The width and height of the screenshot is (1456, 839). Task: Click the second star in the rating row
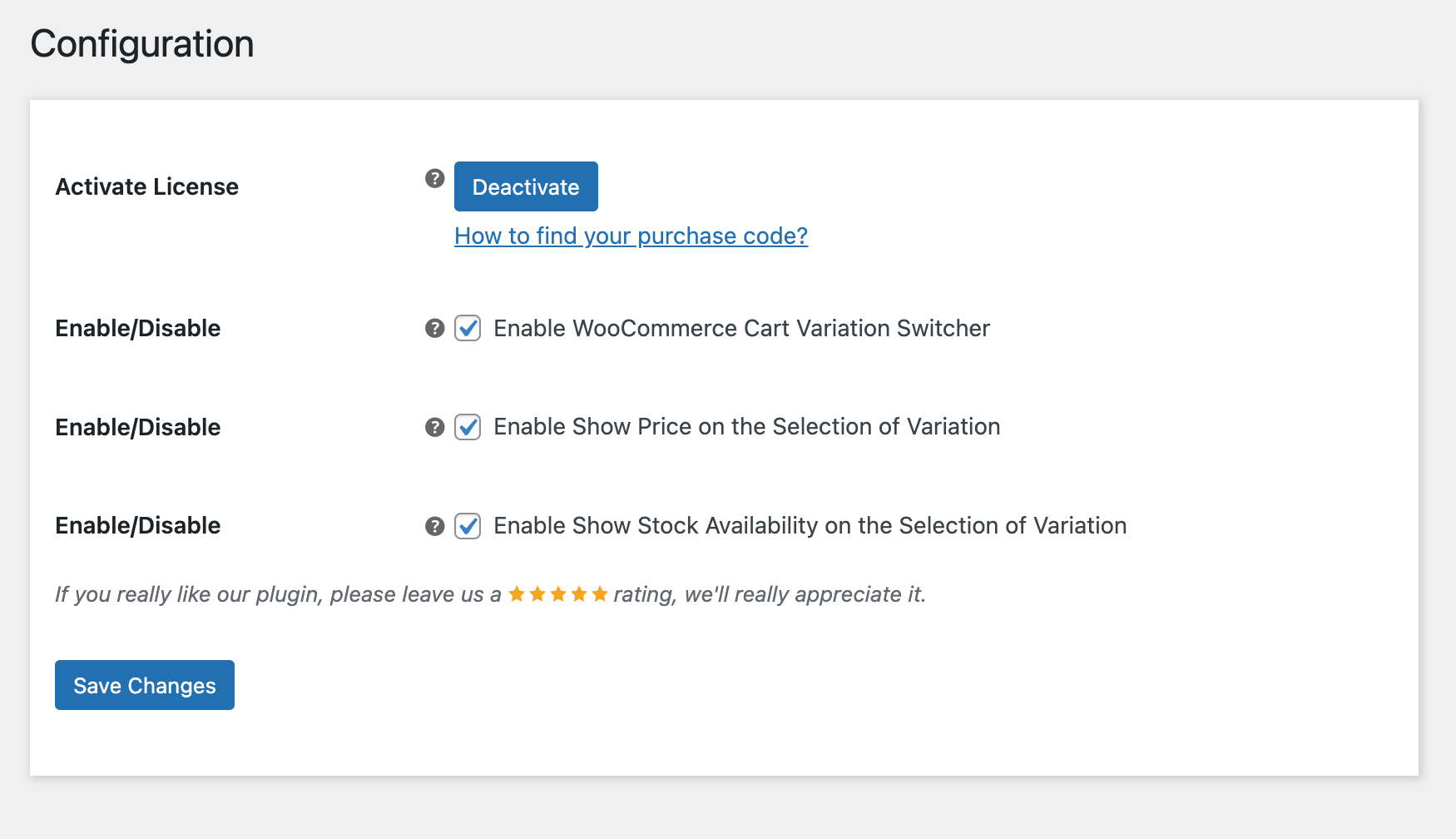point(537,594)
